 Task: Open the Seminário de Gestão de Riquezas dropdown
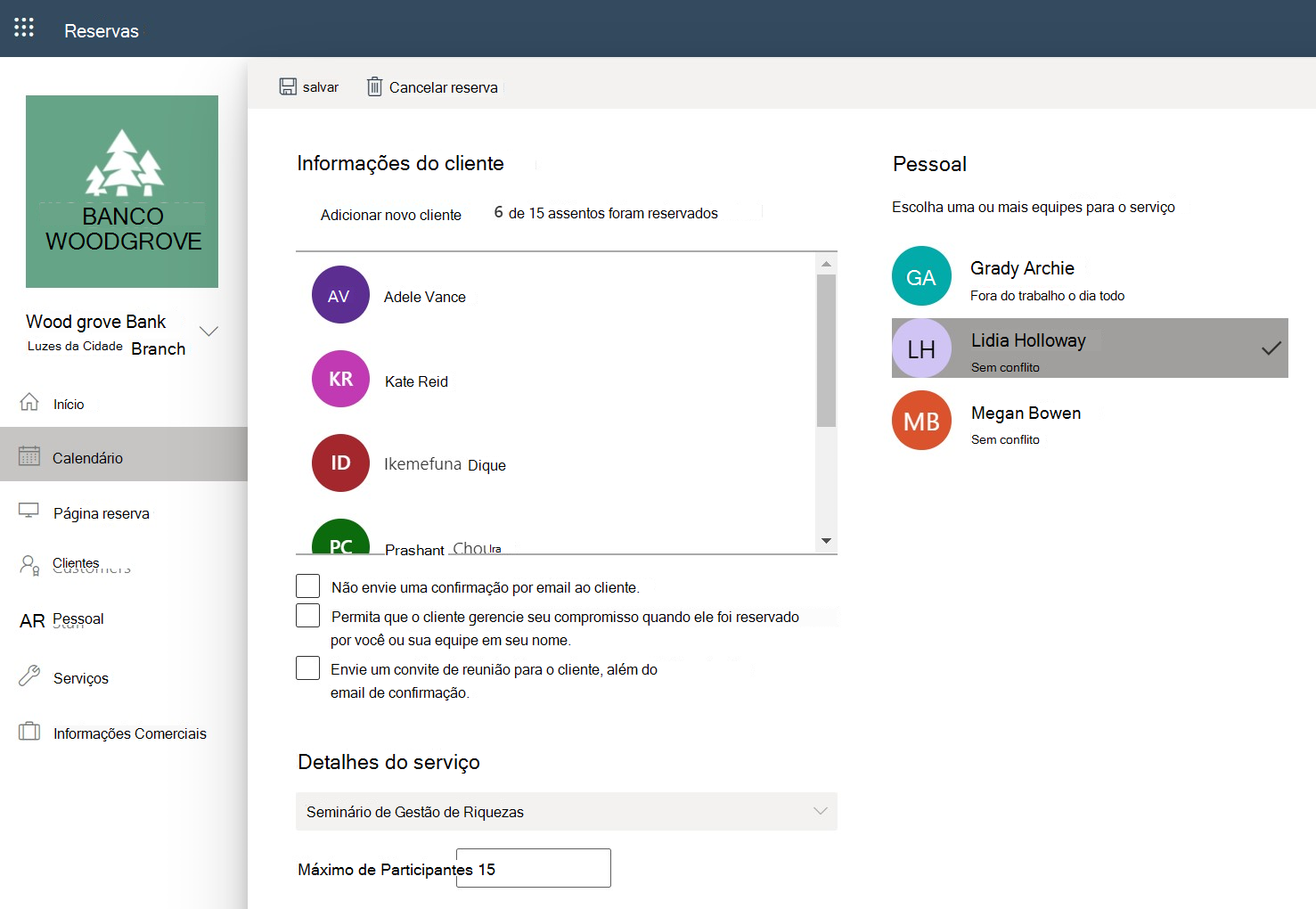click(x=567, y=812)
